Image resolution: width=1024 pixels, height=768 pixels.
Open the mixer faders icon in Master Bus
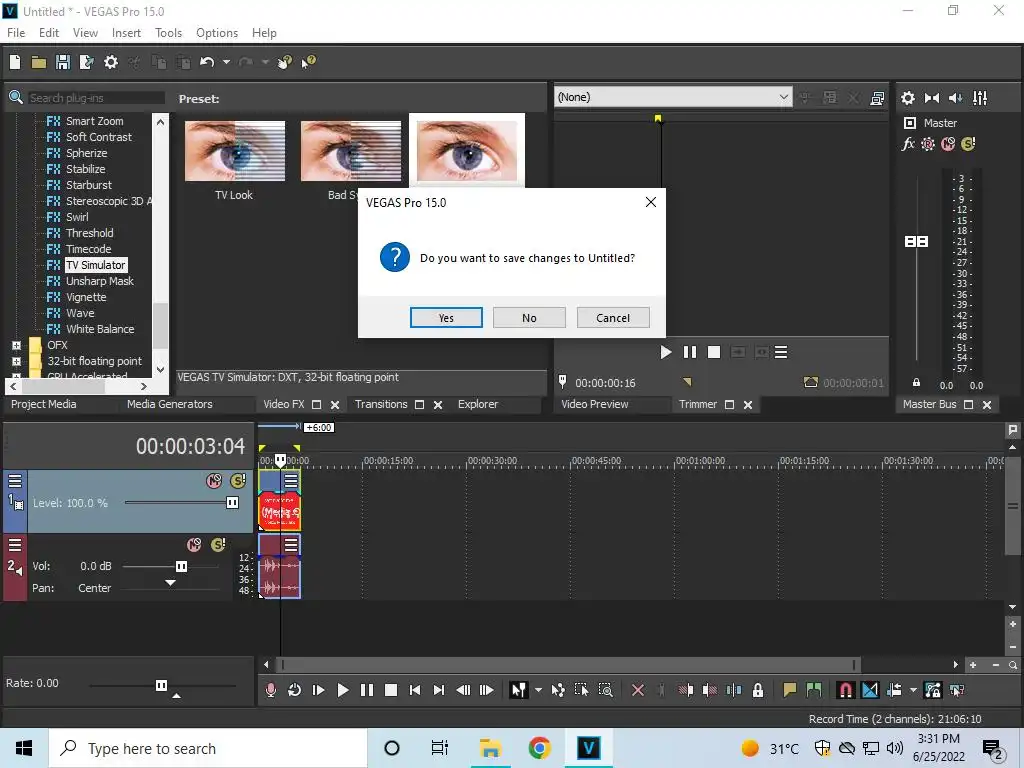[x=980, y=98]
